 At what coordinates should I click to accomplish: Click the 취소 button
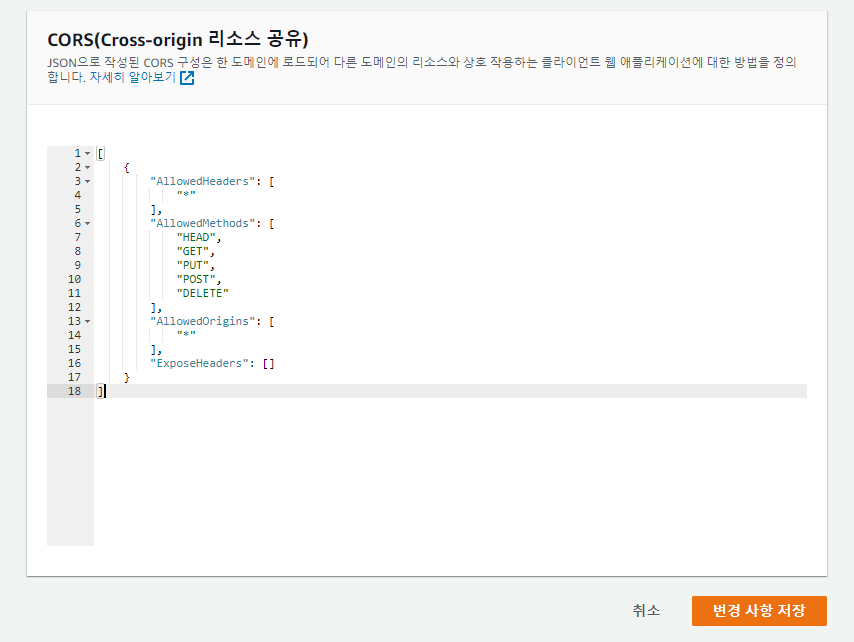click(x=646, y=610)
